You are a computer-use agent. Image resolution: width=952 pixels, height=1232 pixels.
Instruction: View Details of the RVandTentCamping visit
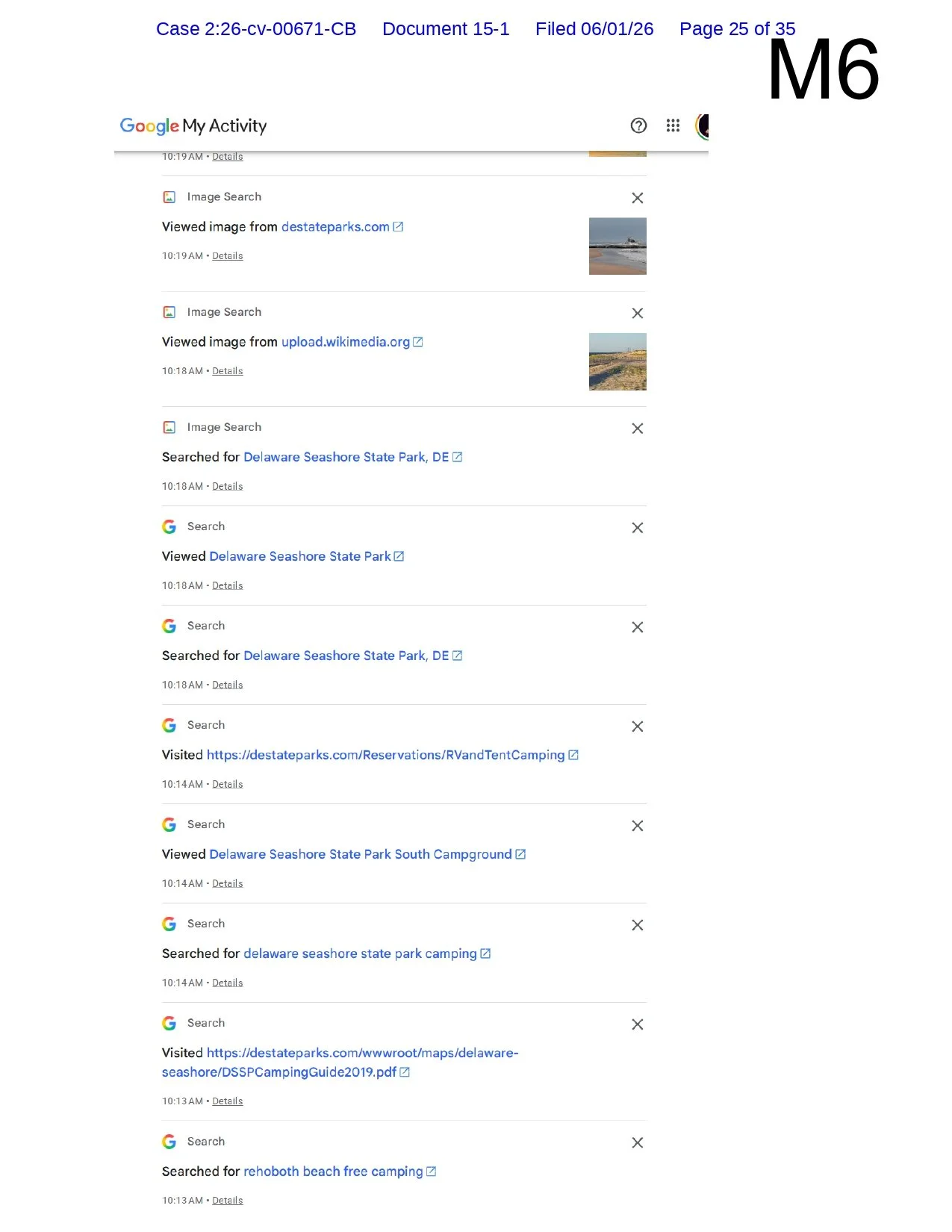coord(228,784)
